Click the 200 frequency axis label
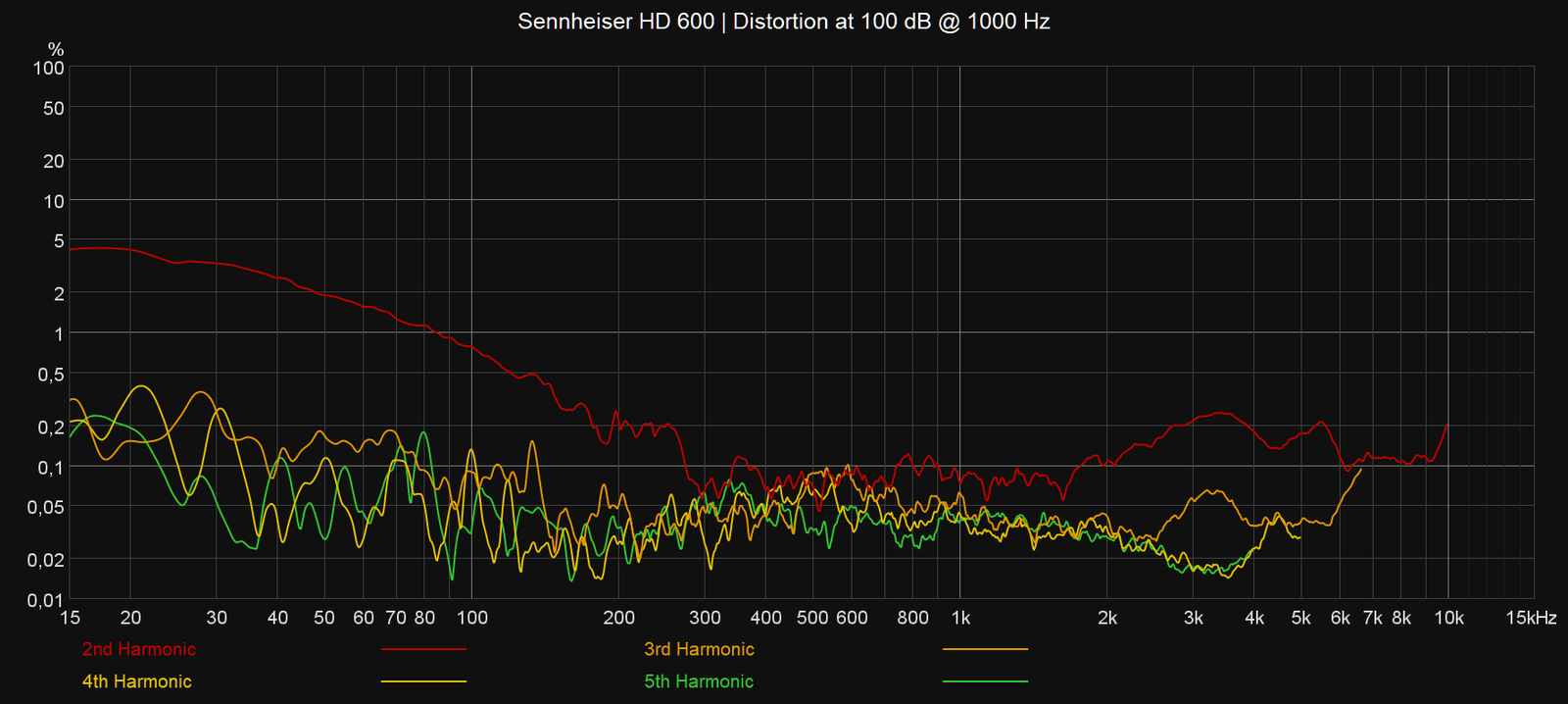1568x704 pixels. click(618, 618)
